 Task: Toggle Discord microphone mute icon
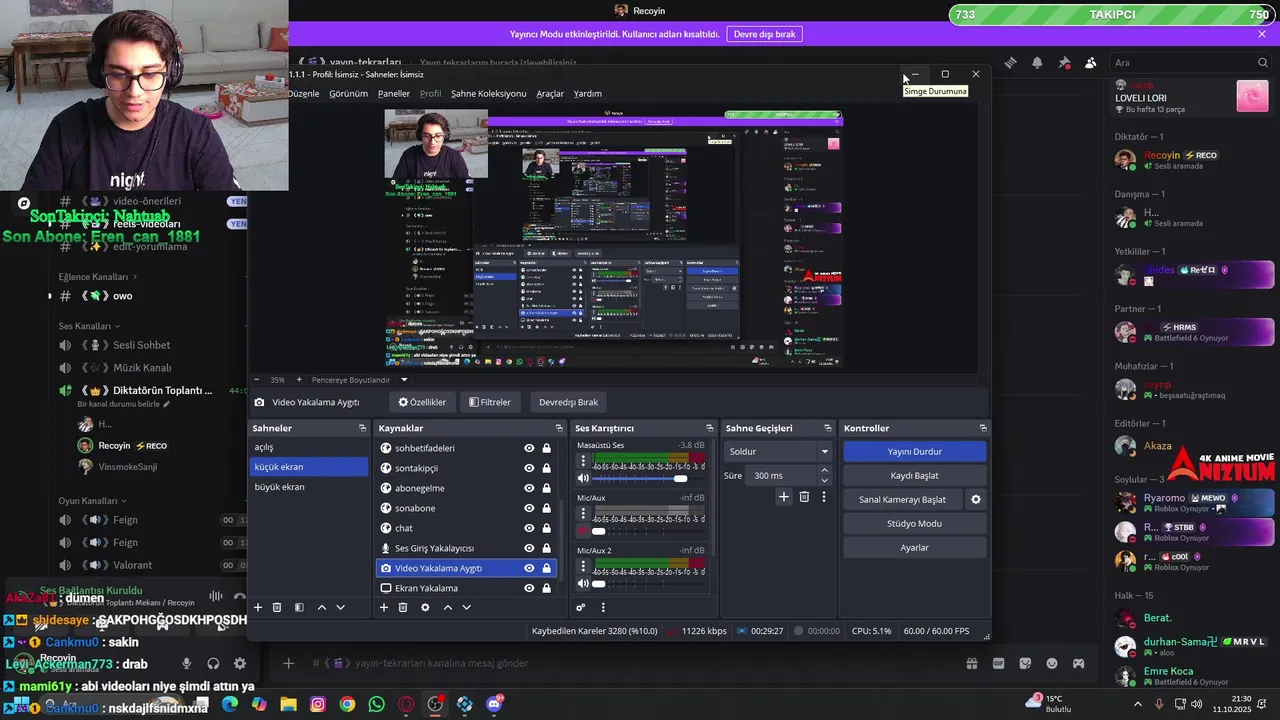186,663
